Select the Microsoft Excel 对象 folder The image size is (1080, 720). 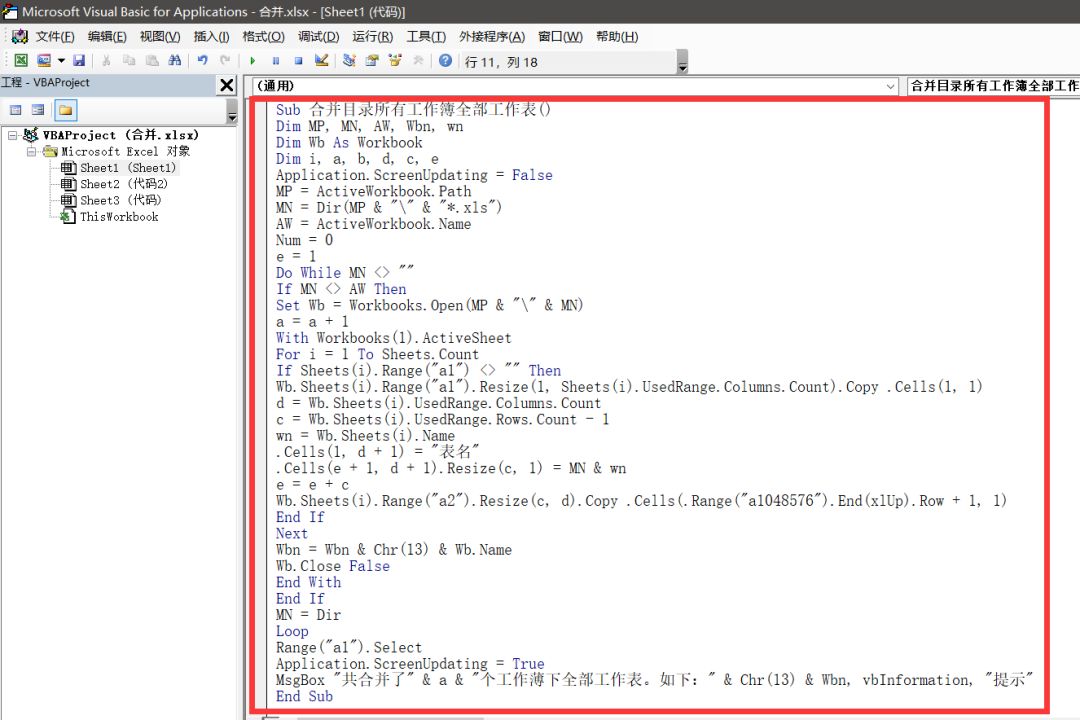click(125, 152)
